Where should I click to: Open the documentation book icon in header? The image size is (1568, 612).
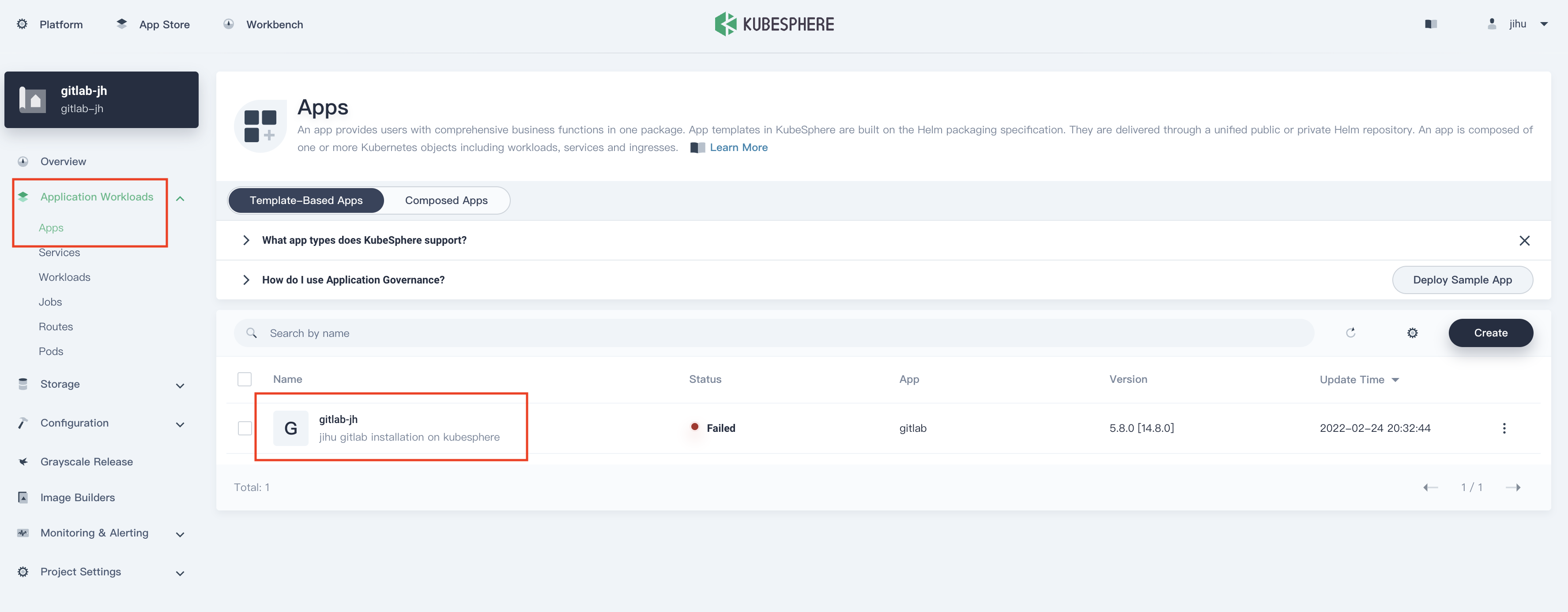tap(1431, 24)
